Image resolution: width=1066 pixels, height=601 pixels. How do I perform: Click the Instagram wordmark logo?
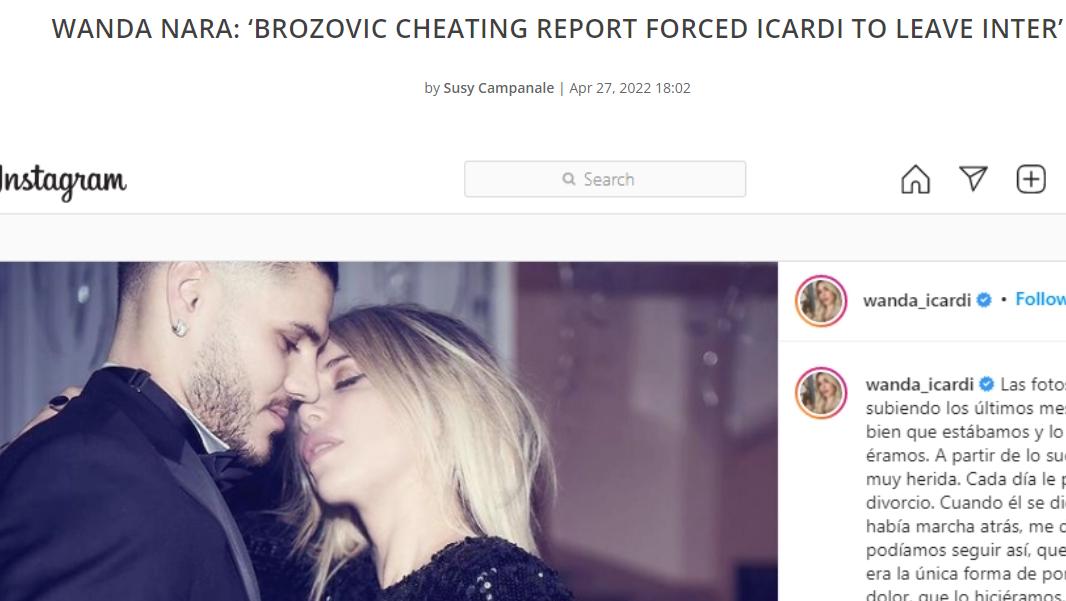coord(63,182)
